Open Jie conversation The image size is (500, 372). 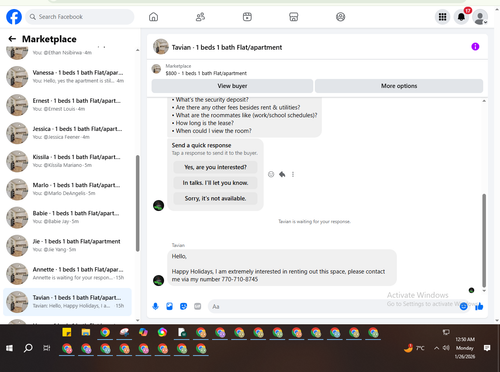(x=67, y=245)
